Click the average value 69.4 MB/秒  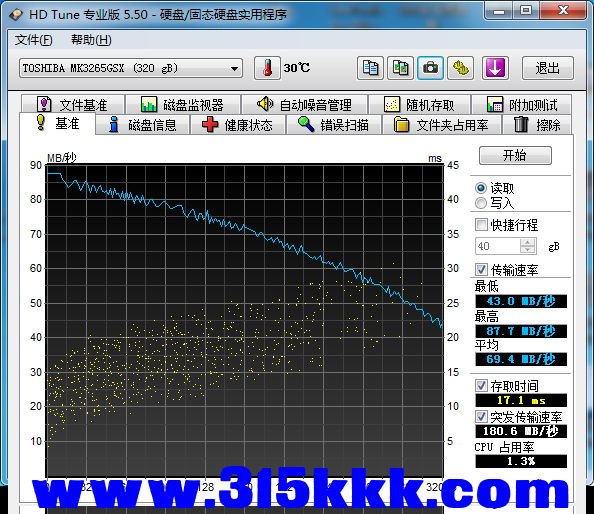521,359
